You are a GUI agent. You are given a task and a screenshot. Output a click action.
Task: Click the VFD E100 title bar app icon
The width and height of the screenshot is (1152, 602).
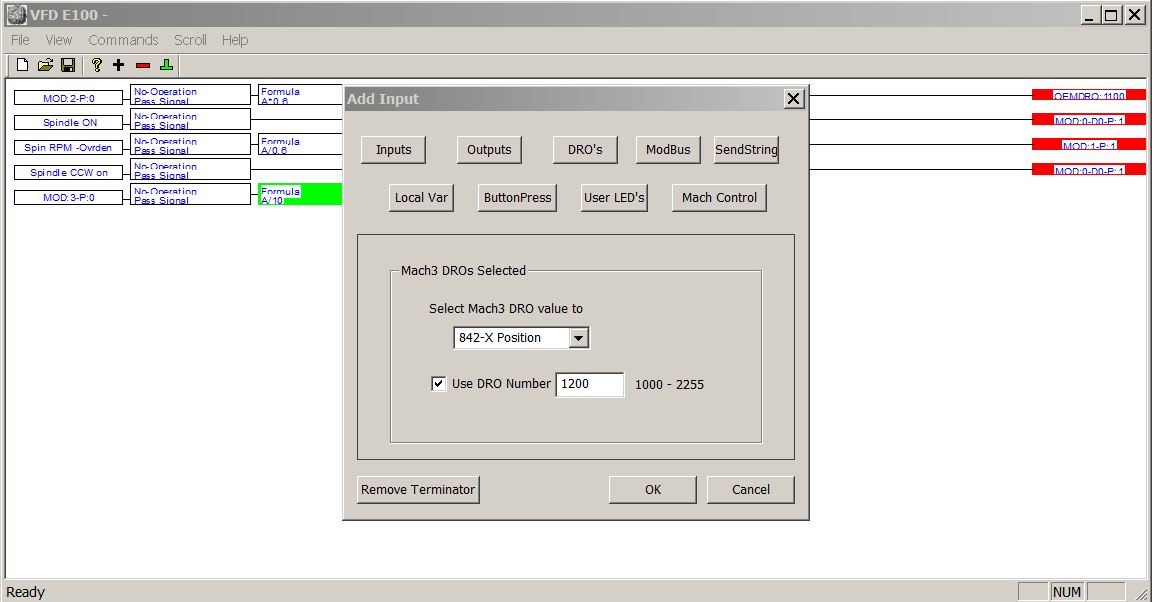click(16, 15)
